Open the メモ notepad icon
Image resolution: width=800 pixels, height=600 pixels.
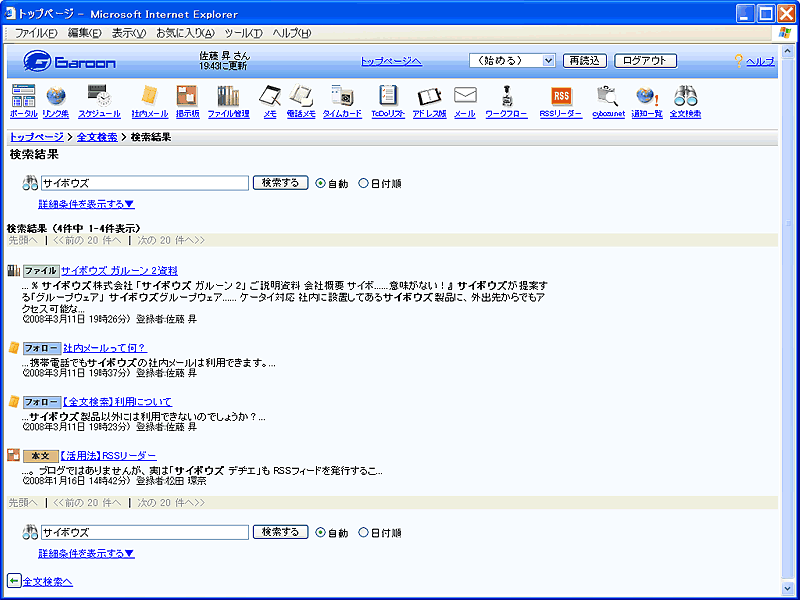[x=270, y=95]
